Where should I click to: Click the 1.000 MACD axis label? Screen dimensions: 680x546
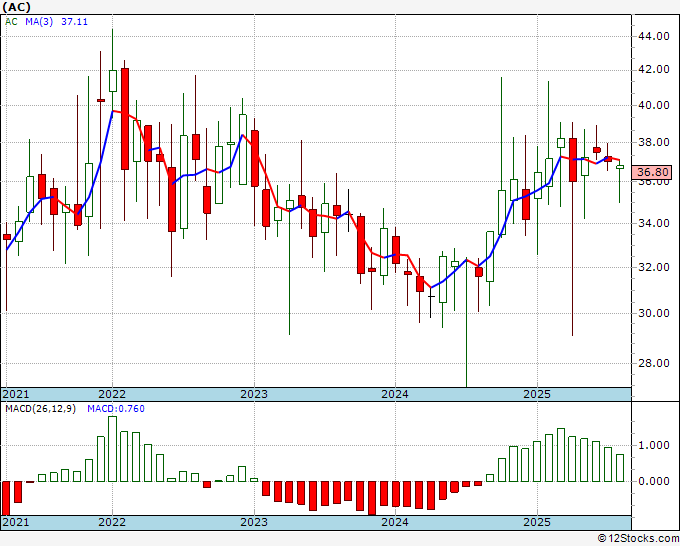654,445
